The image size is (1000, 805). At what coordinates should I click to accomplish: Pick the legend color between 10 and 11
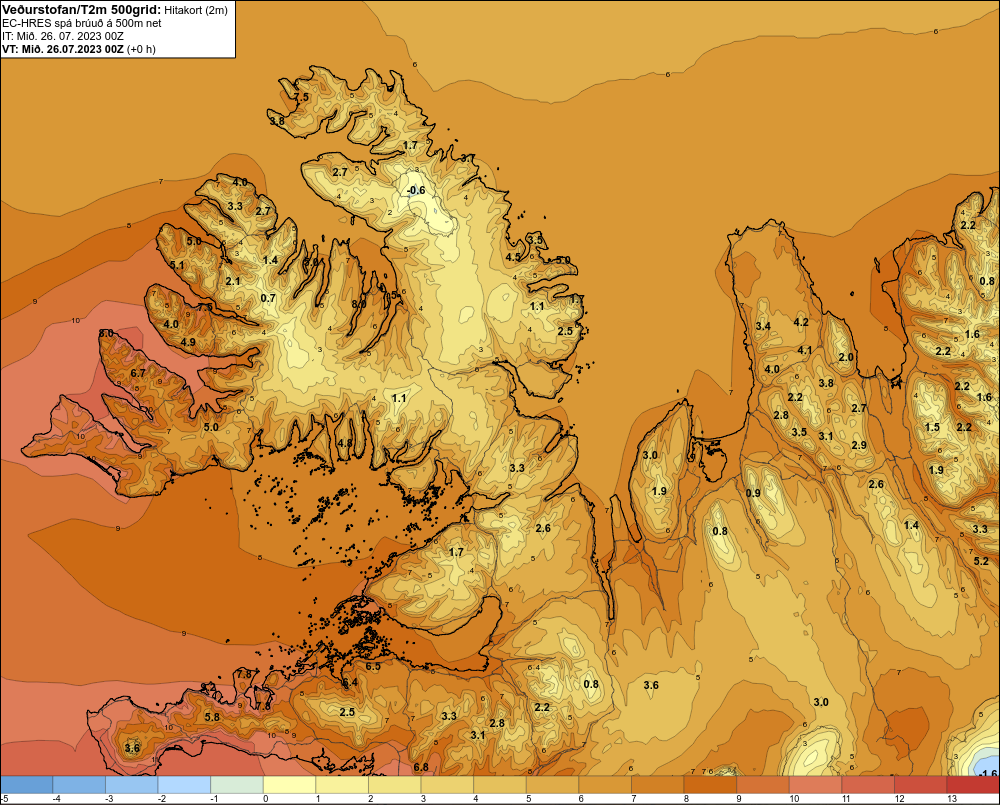click(x=815, y=784)
